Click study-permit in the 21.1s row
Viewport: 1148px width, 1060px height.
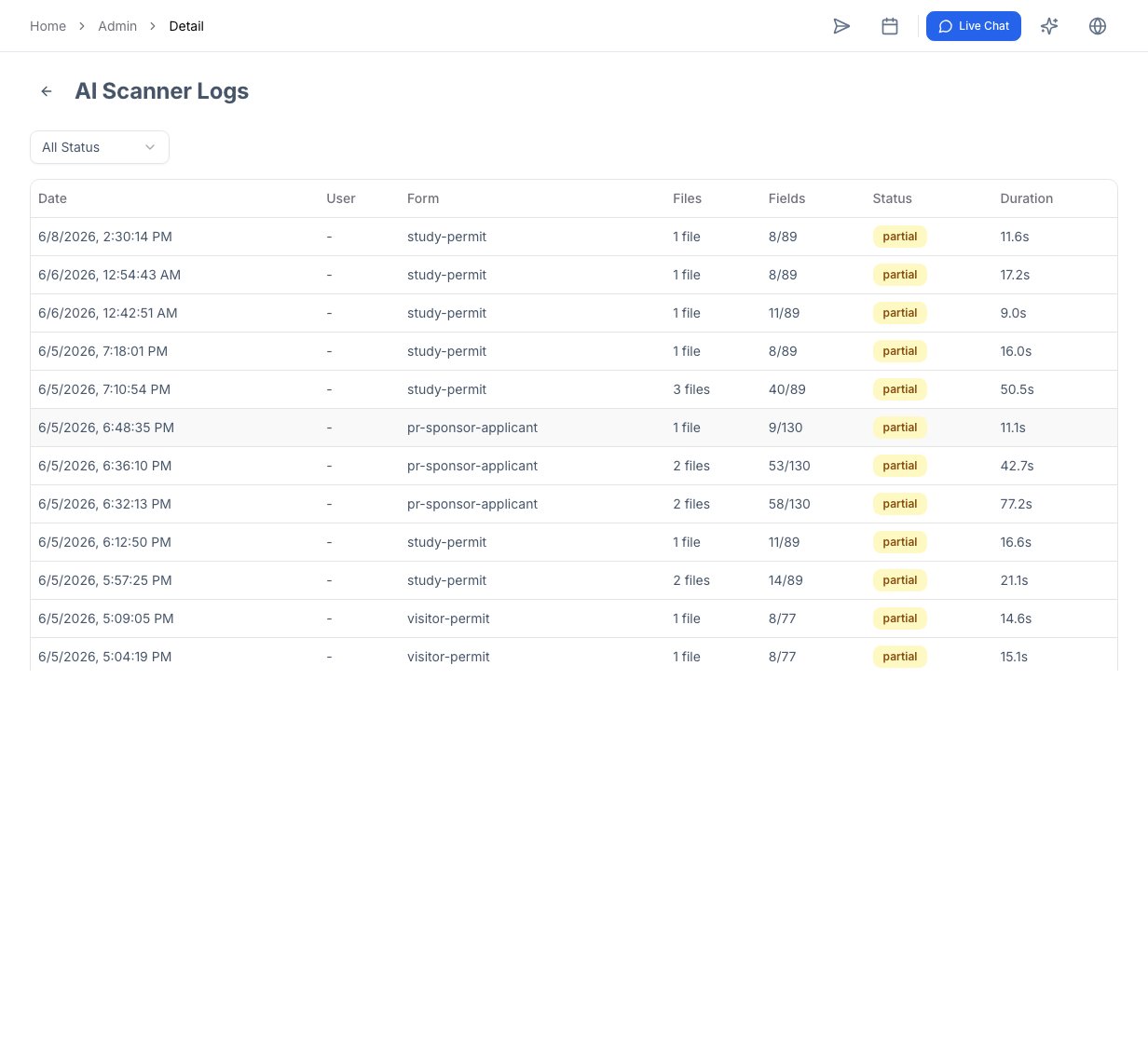[x=446, y=580]
